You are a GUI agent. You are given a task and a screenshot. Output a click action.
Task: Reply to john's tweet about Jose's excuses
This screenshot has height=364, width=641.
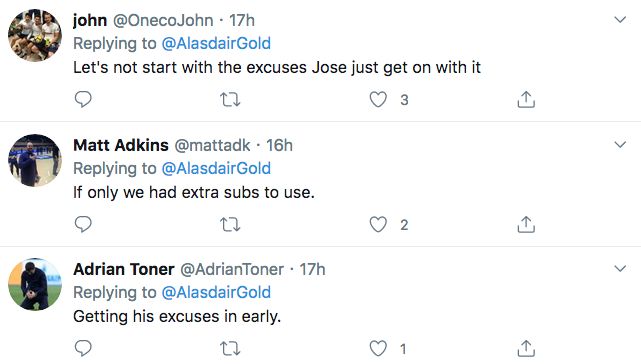pos(83,99)
